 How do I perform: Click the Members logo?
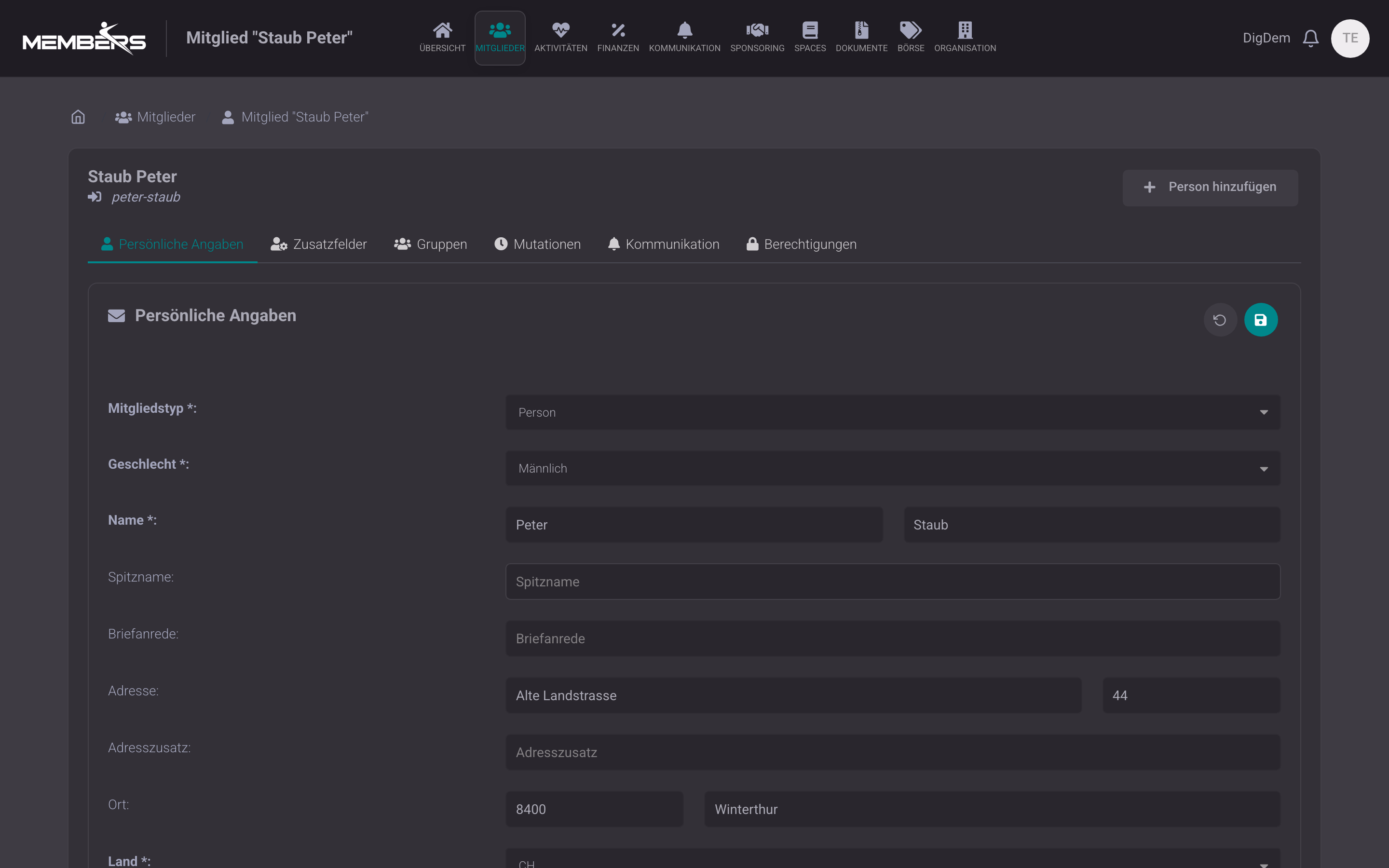(x=84, y=39)
